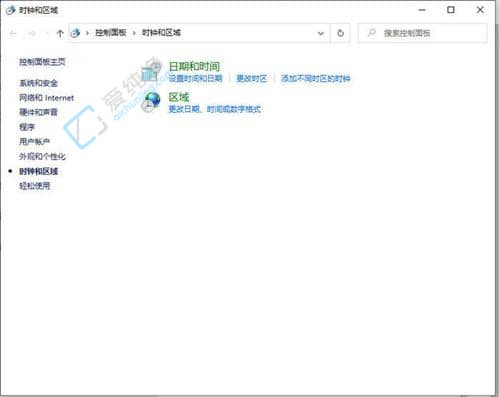Open the Region globe icon
The width and height of the screenshot is (500, 397).
tap(151, 102)
